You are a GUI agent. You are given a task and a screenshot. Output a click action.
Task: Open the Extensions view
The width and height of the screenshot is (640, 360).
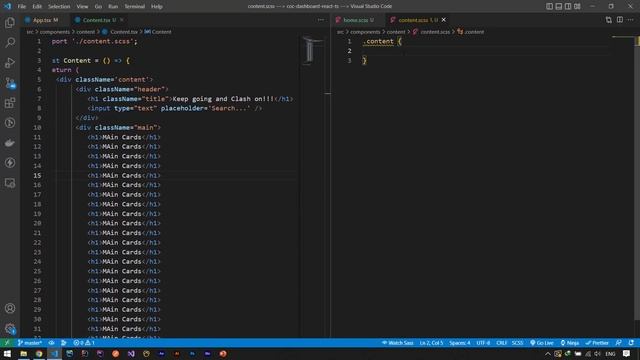[x=10, y=103]
